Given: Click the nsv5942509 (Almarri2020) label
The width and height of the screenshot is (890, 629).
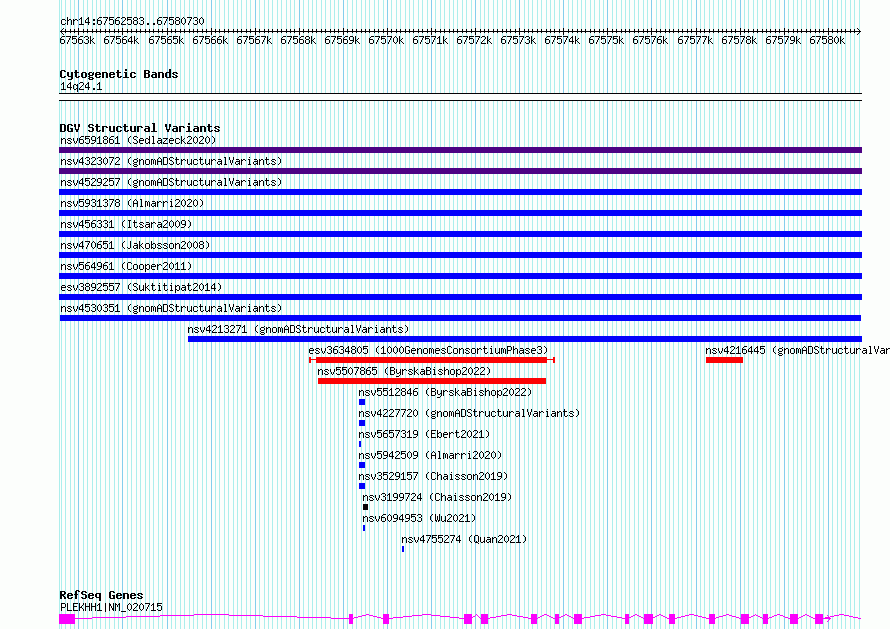Looking at the screenshot, I should (430, 455).
